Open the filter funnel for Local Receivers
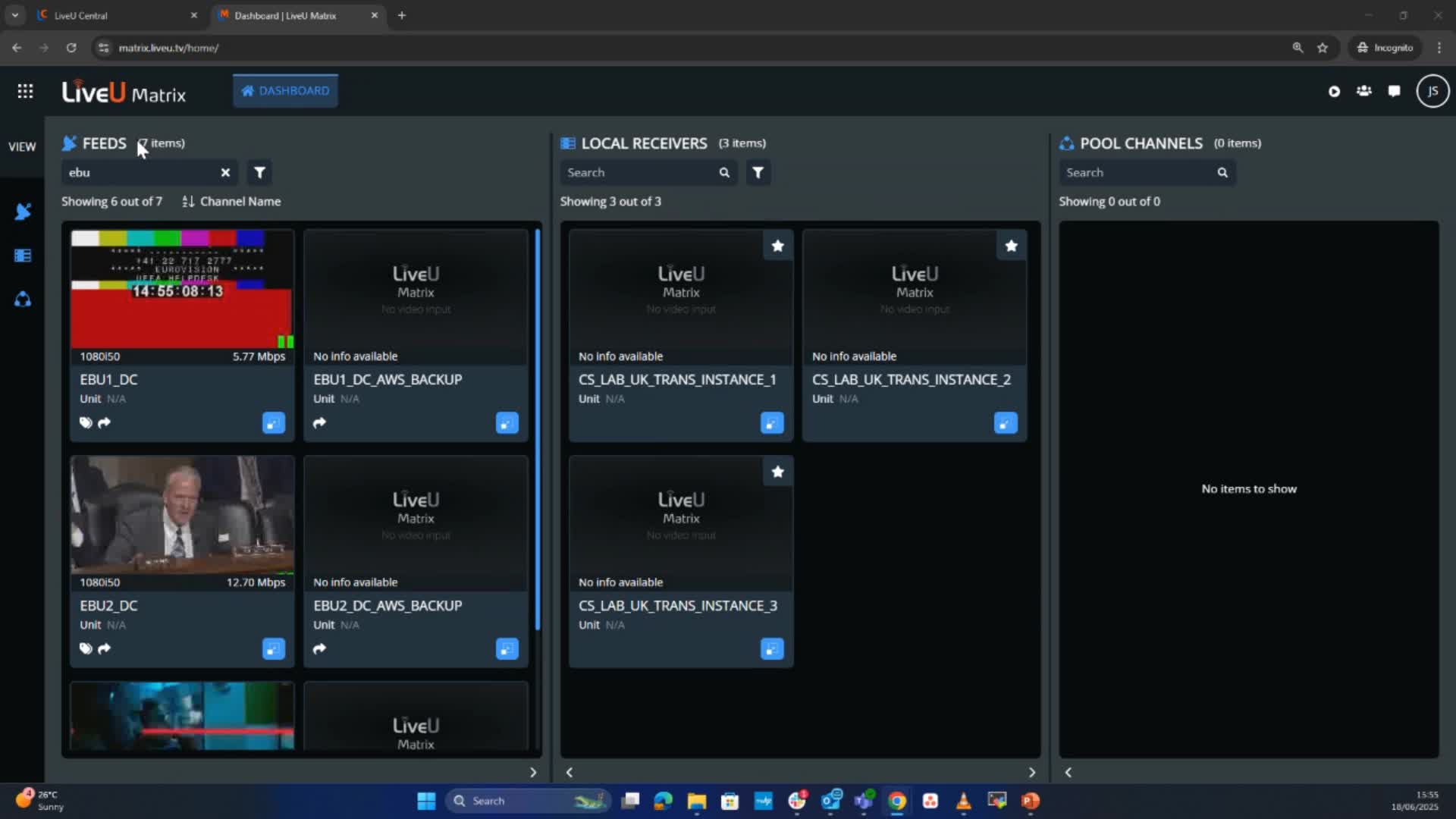 tap(758, 173)
